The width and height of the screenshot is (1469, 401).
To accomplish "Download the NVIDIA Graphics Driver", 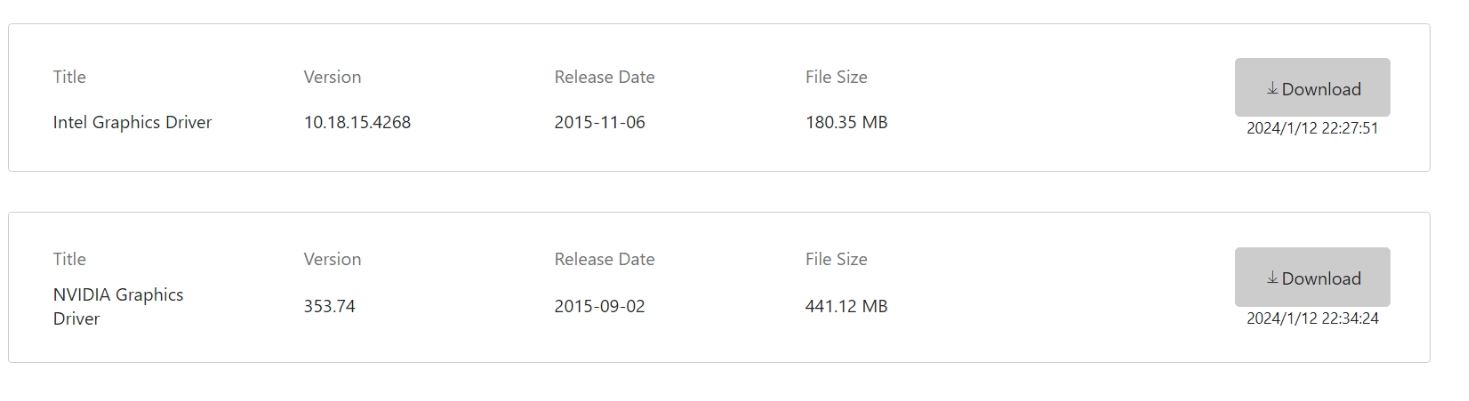I will point(1312,277).
